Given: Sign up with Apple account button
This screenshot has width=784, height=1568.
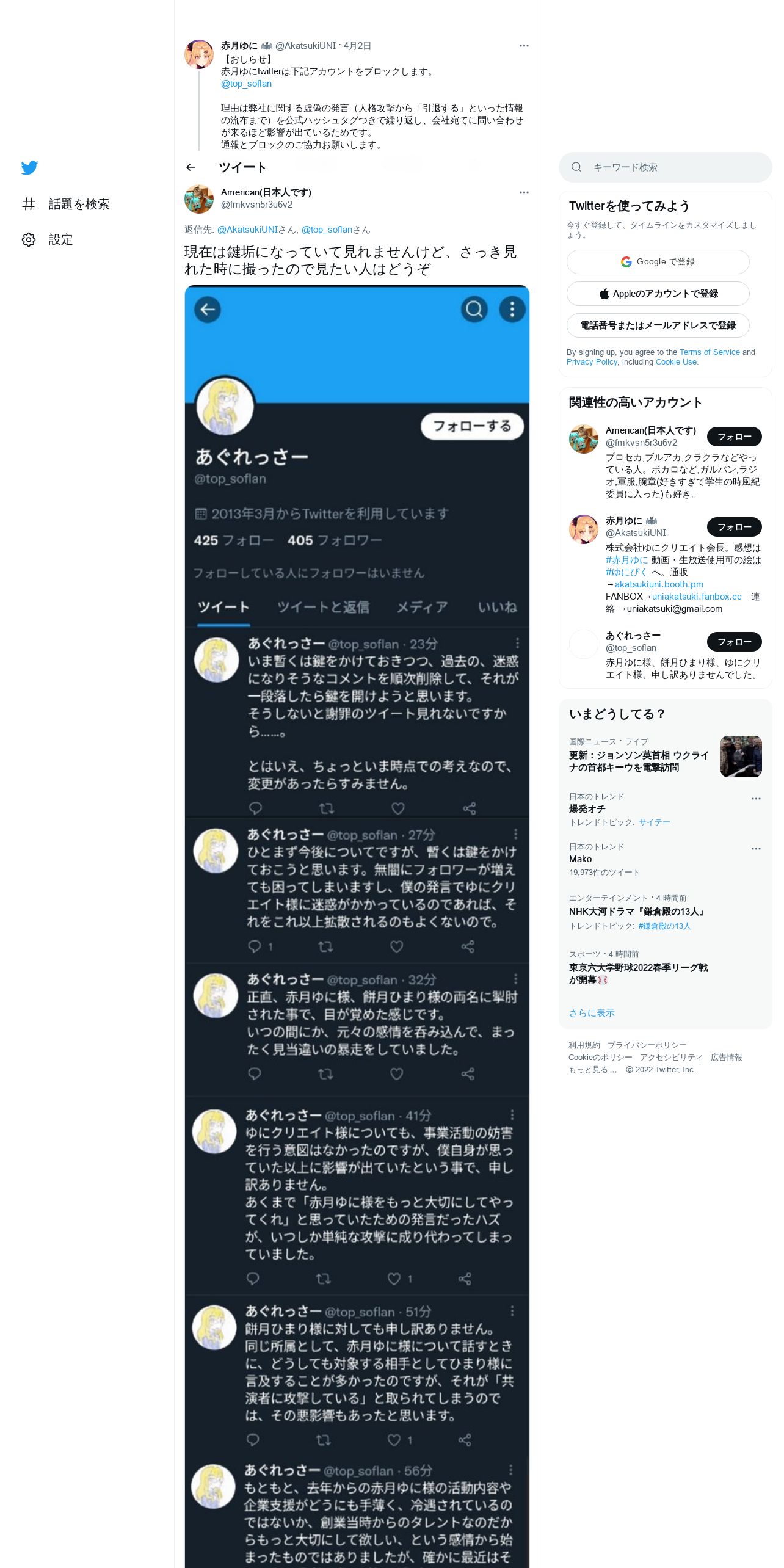Looking at the screenshot, I should tap(658, 294).
